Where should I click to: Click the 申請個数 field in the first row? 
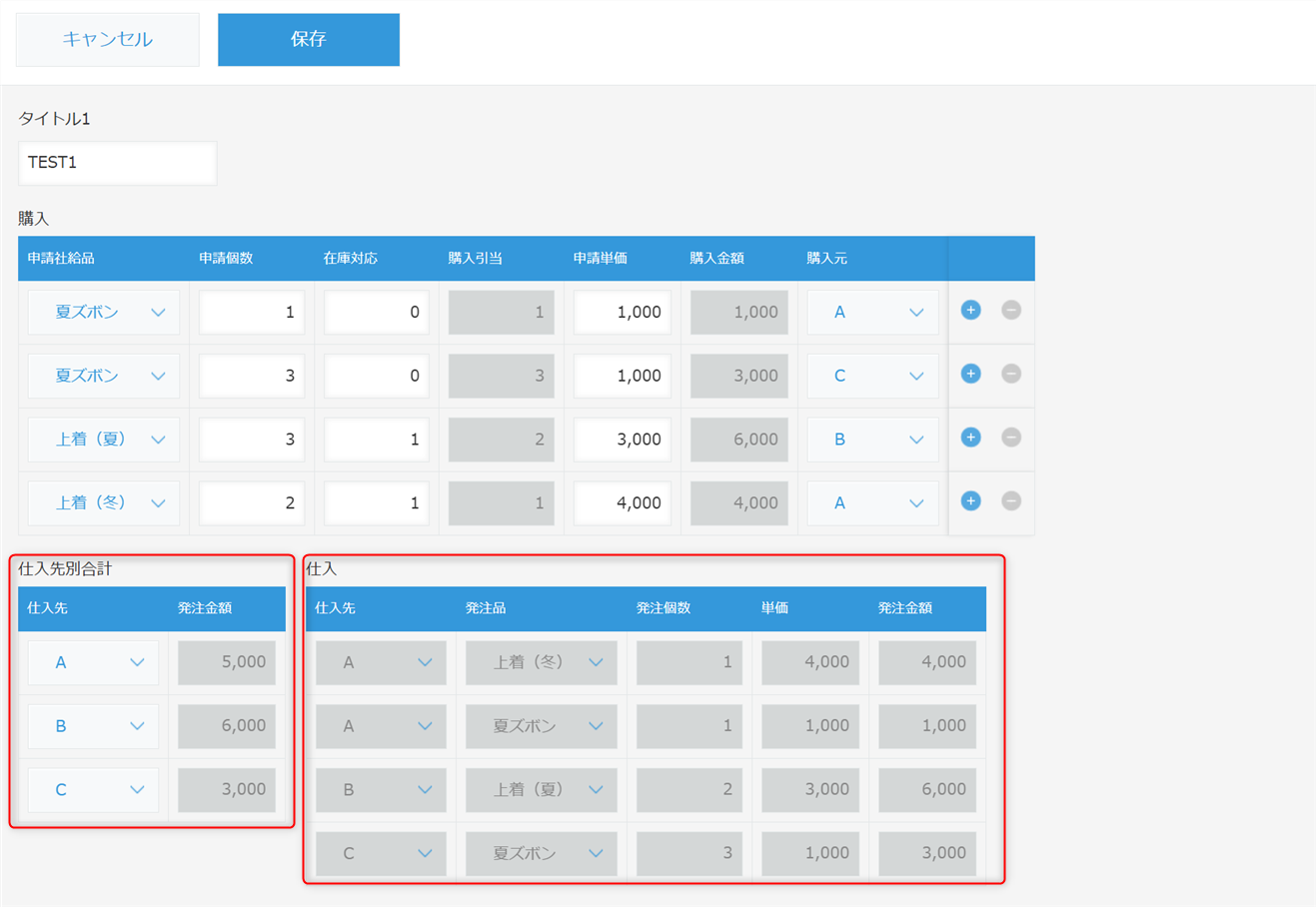coord(252,313)
